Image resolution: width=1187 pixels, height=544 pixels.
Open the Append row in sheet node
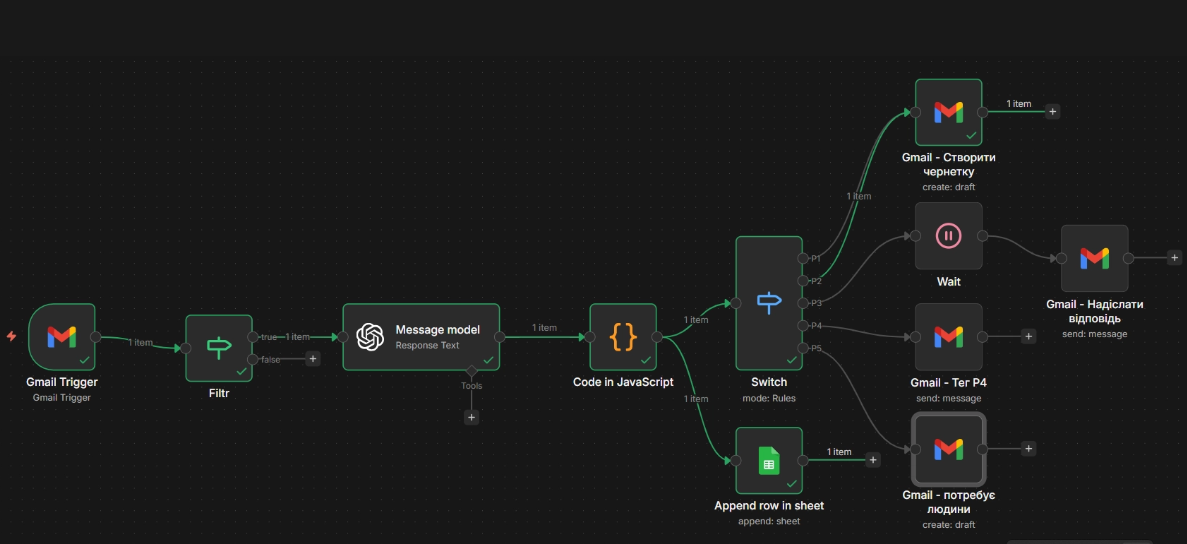[x=768, y=460]
